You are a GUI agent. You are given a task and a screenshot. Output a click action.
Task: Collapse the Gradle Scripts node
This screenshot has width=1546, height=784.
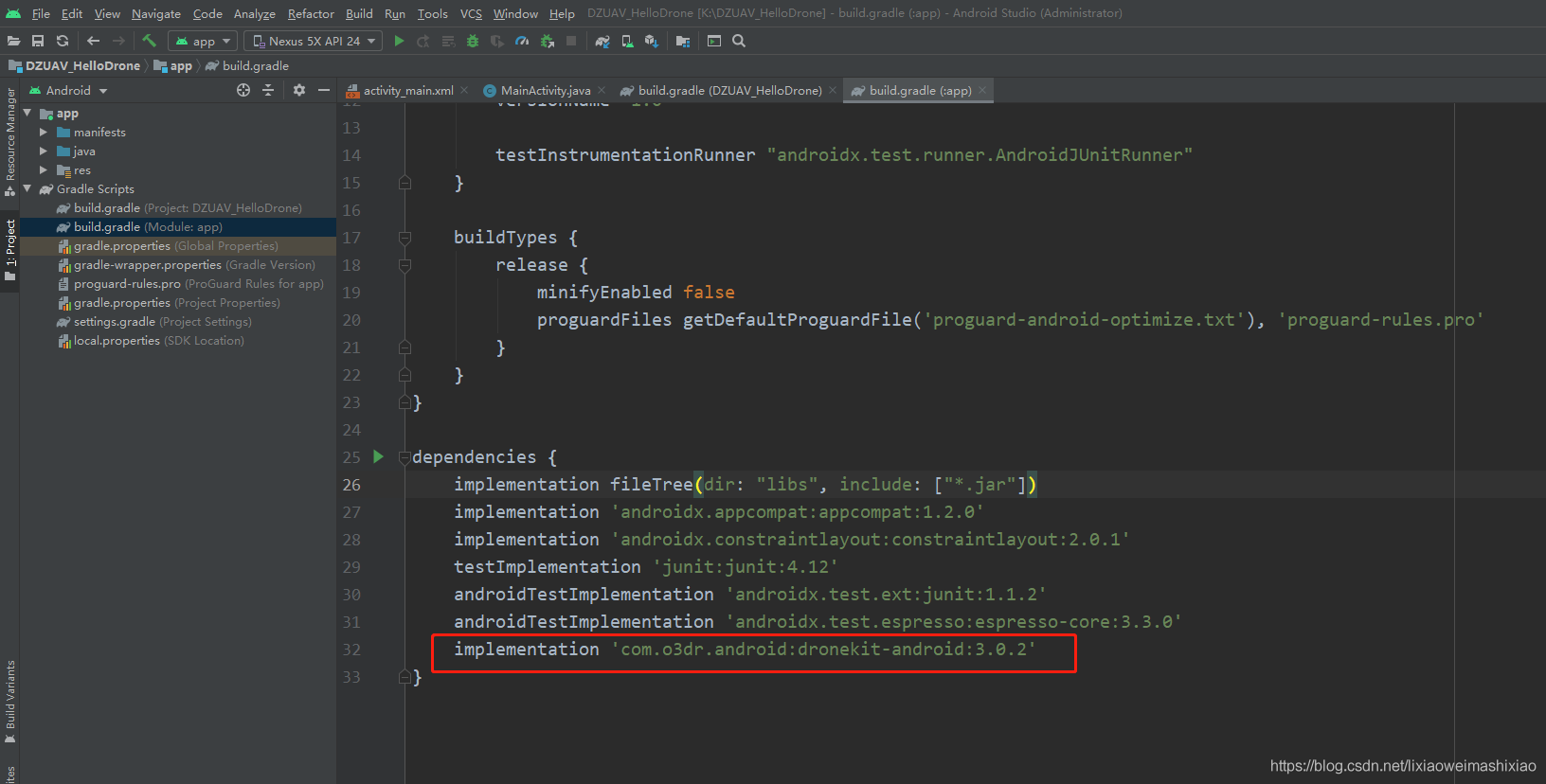pos(27,188)
